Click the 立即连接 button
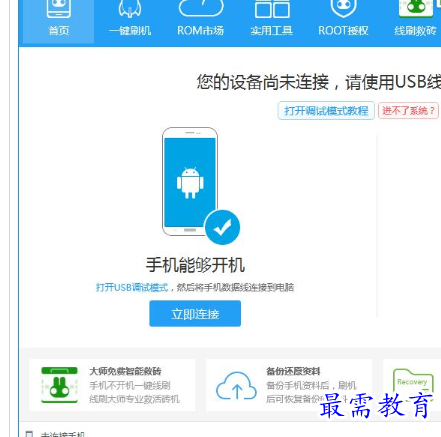Image resolution: width=441 pixels, height=437 pixels. pyautogui.click(x=195, y=314)
